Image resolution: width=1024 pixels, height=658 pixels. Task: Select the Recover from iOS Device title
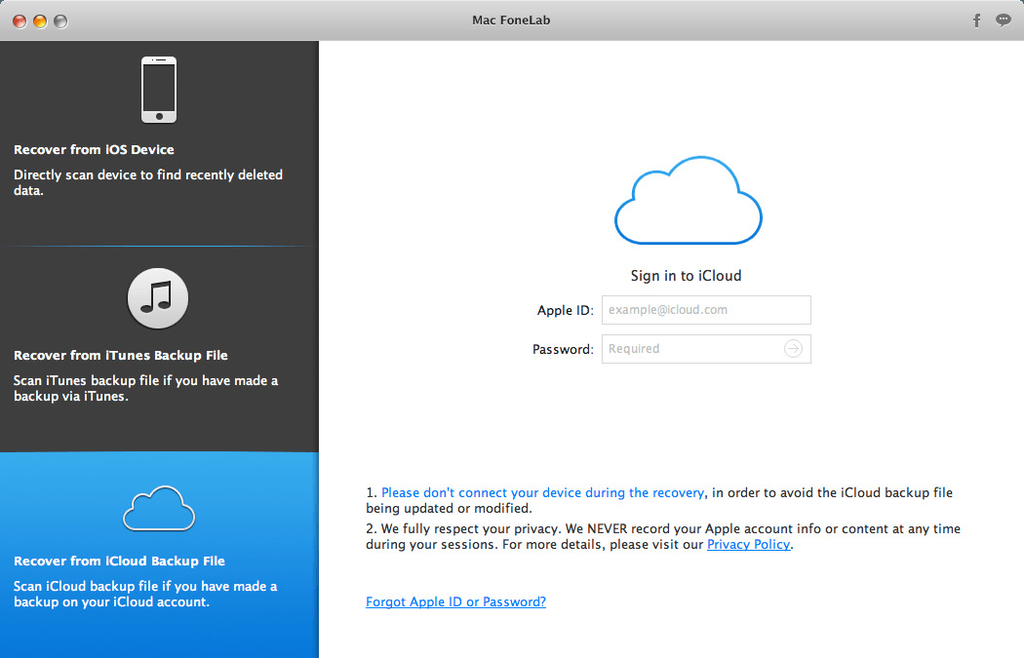click(x=94, y=150)
